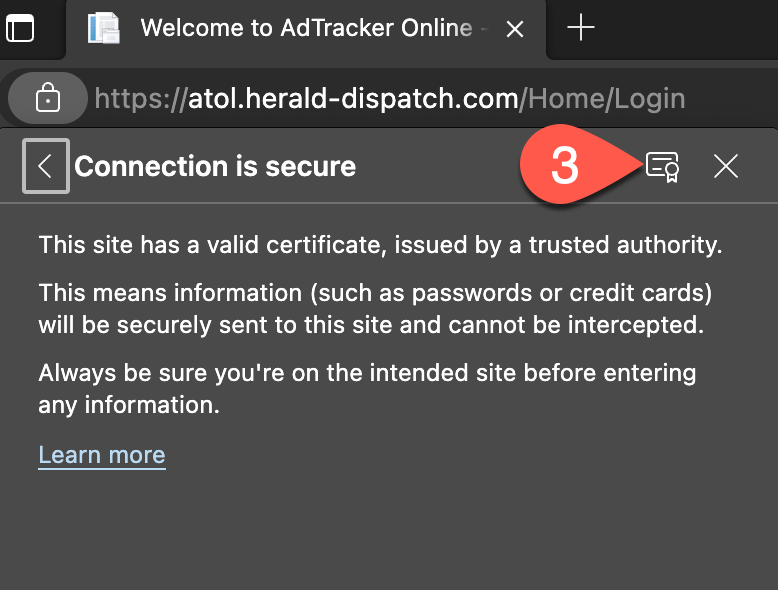Close the AdTracker Online tab
778x590 pixels.
(x=515, y=29)
